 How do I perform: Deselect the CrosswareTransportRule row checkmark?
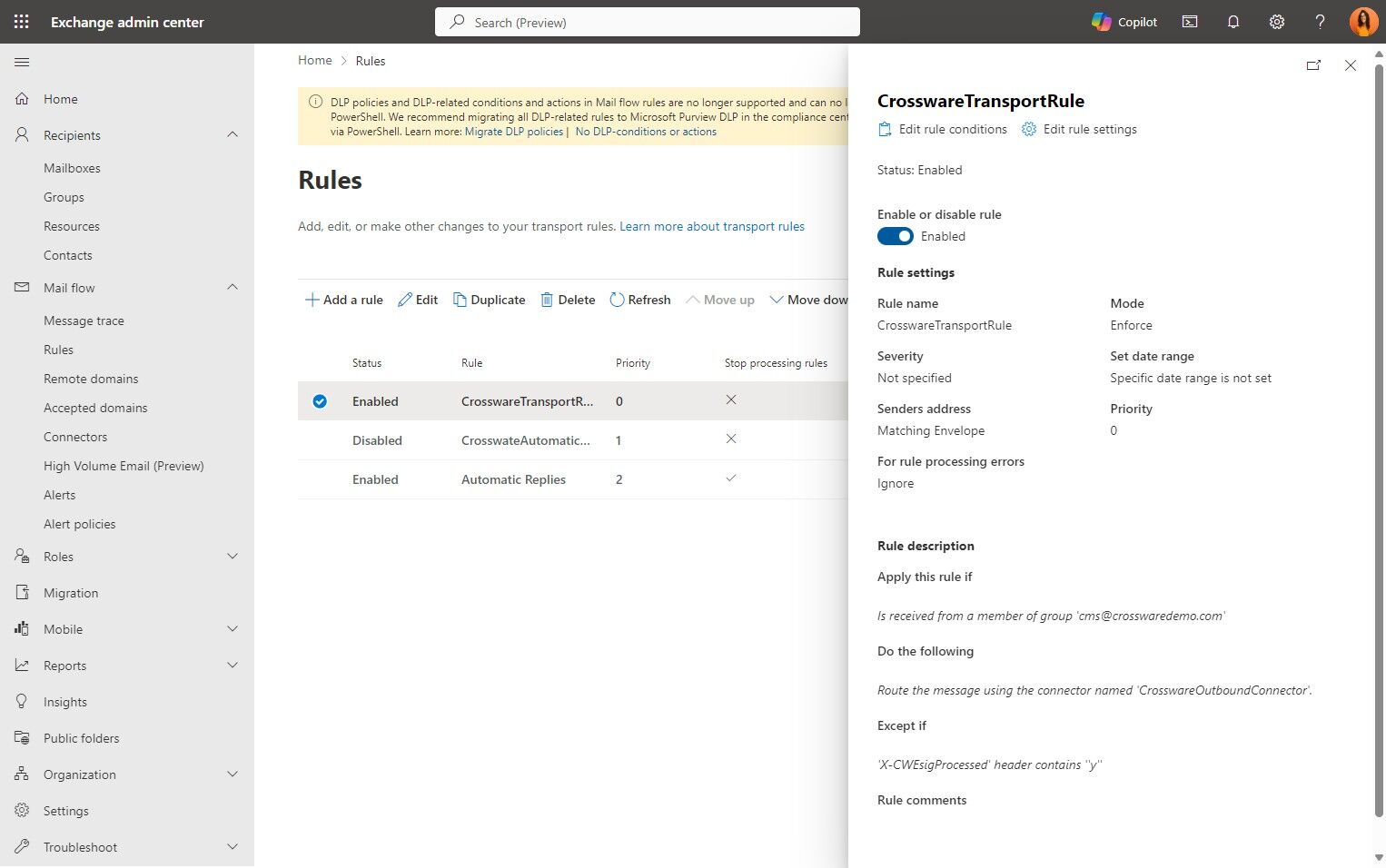click(x=320, y=401)
